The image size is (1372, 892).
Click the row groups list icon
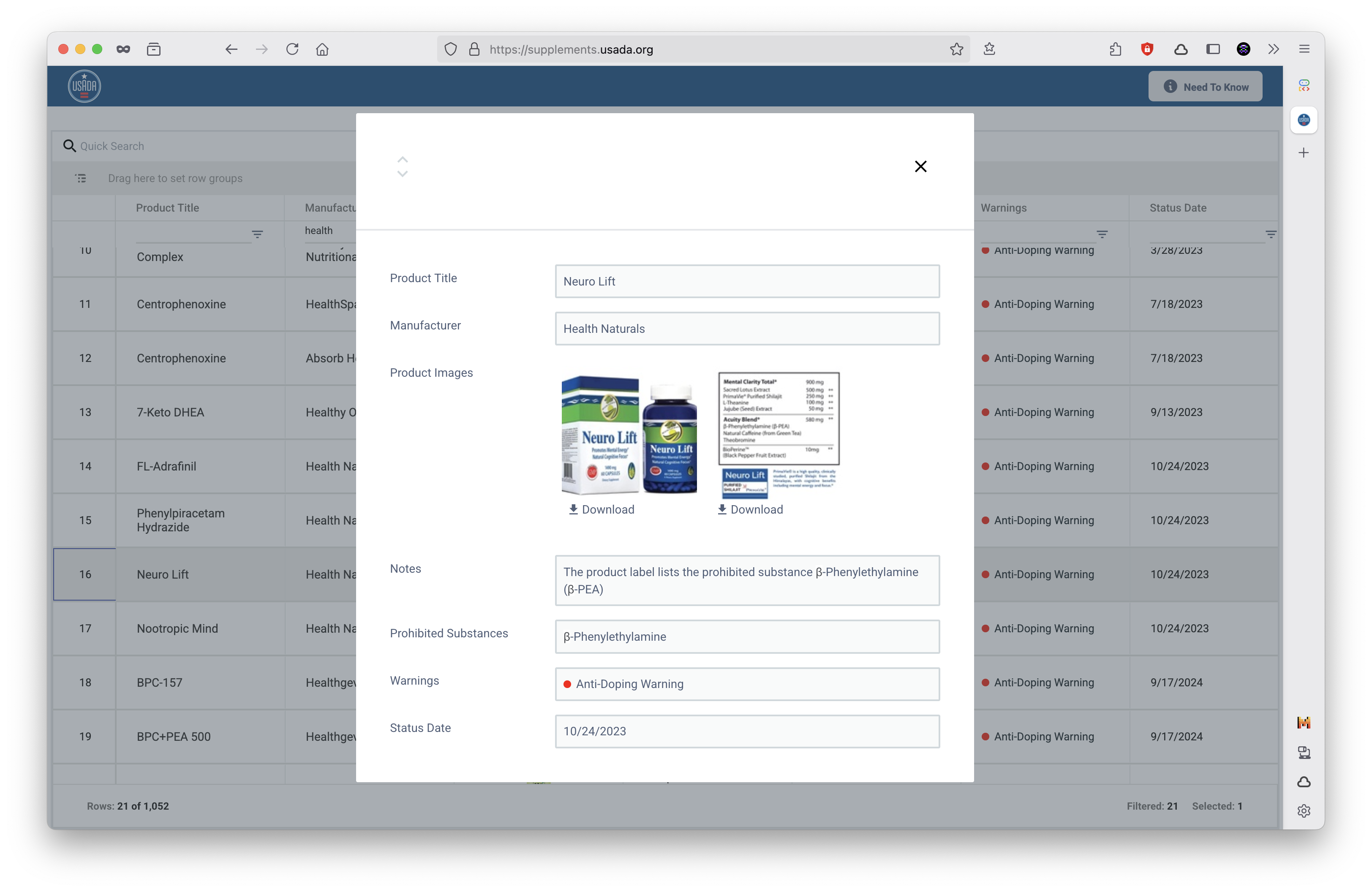tap(81, 179)
